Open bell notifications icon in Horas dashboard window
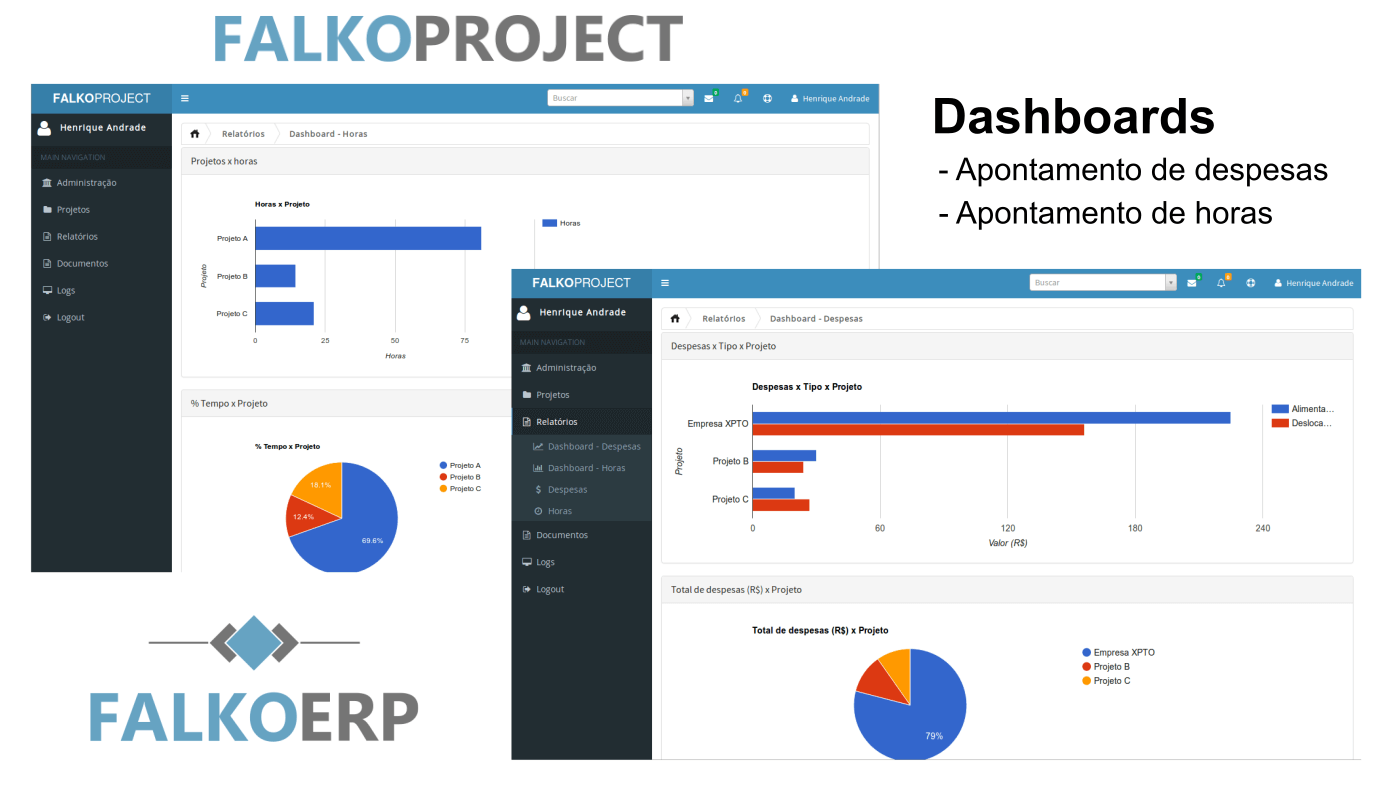The height and width of the screenshot is (788, 1400). click(738, 98)
